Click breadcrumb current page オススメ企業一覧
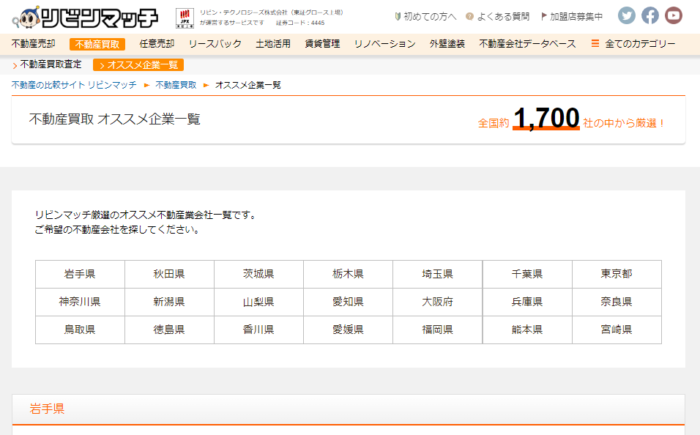The image size is (700, 435). coord(248,85)
